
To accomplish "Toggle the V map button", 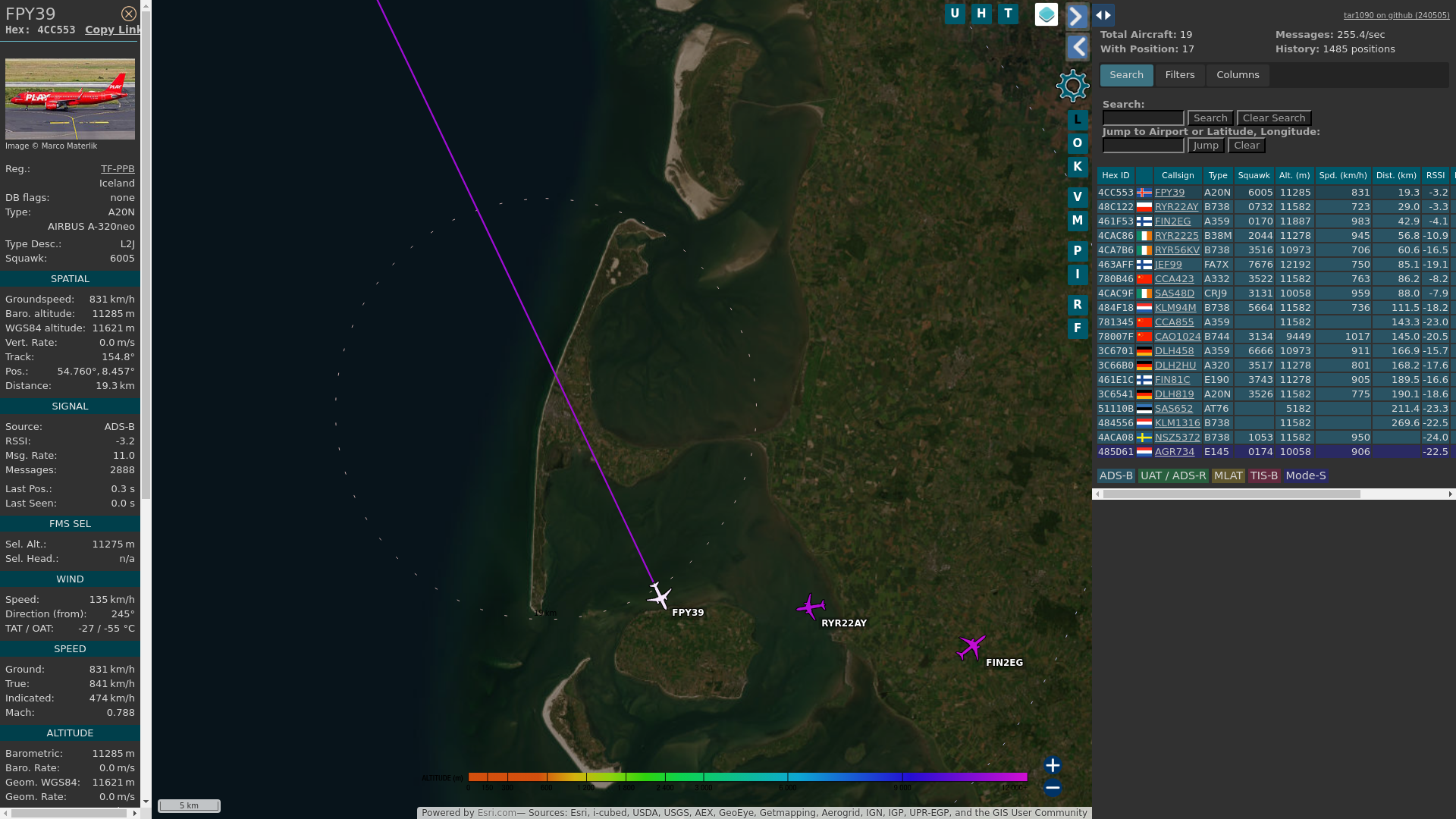I will pyautogui.click(x=1078, y=197).
